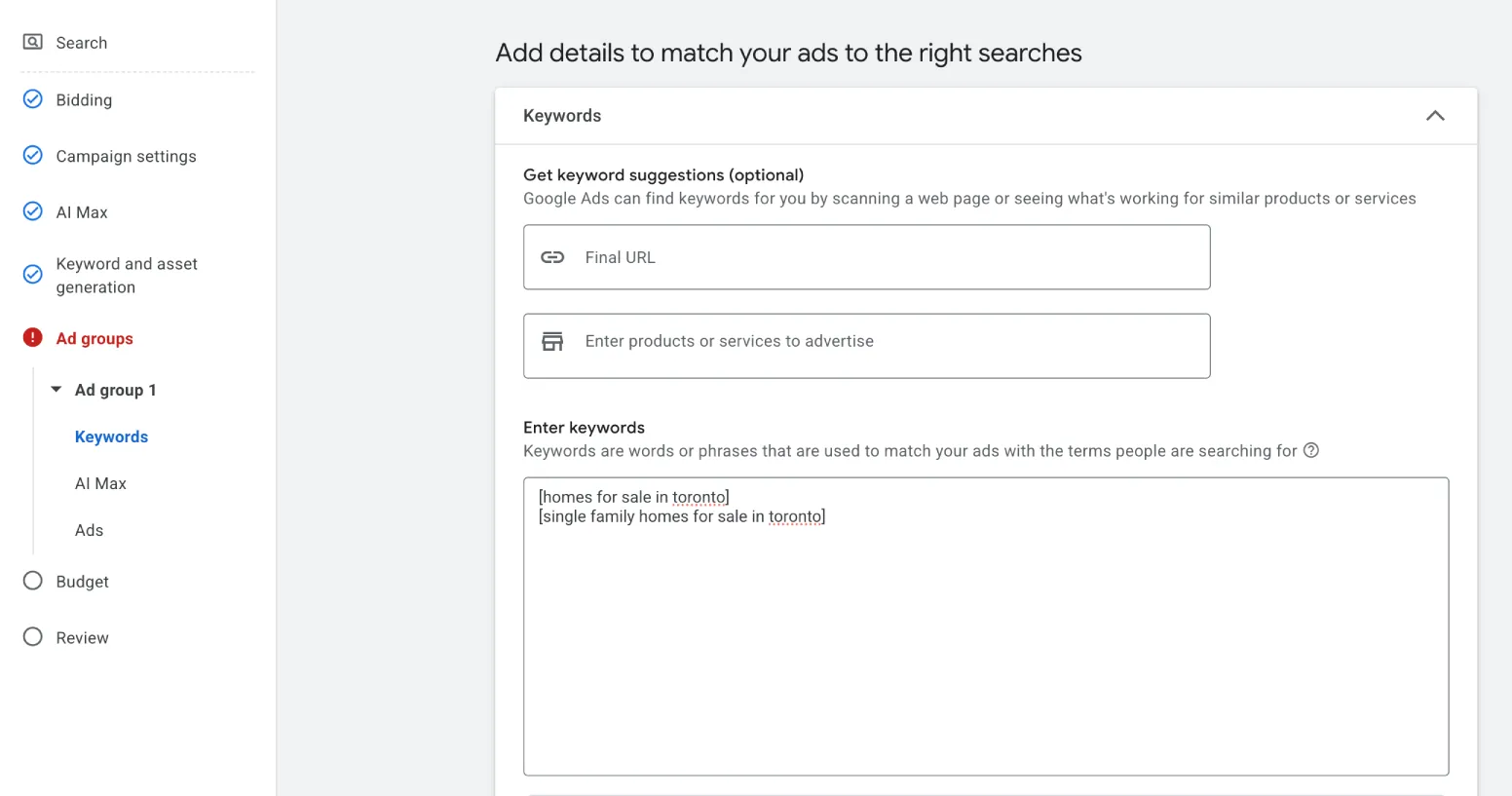1512x796 pixels.
Task: Click the Search magnifier icon in sidebar
Action: click(33, 42)
